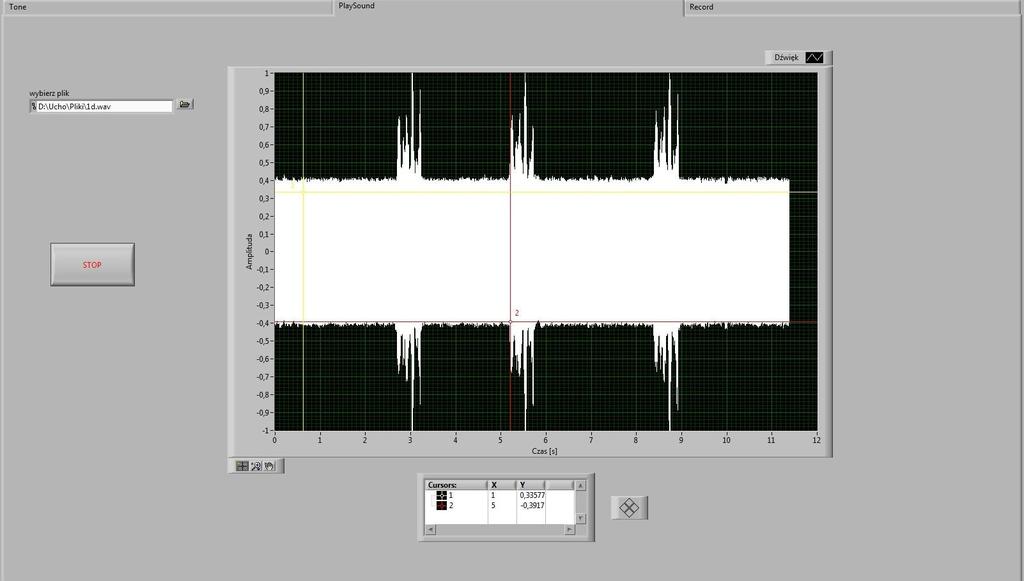The image size is (1024, 581).
Task: Click left arrow of cursor legend horizontal scrollbar
Action: 430,529
